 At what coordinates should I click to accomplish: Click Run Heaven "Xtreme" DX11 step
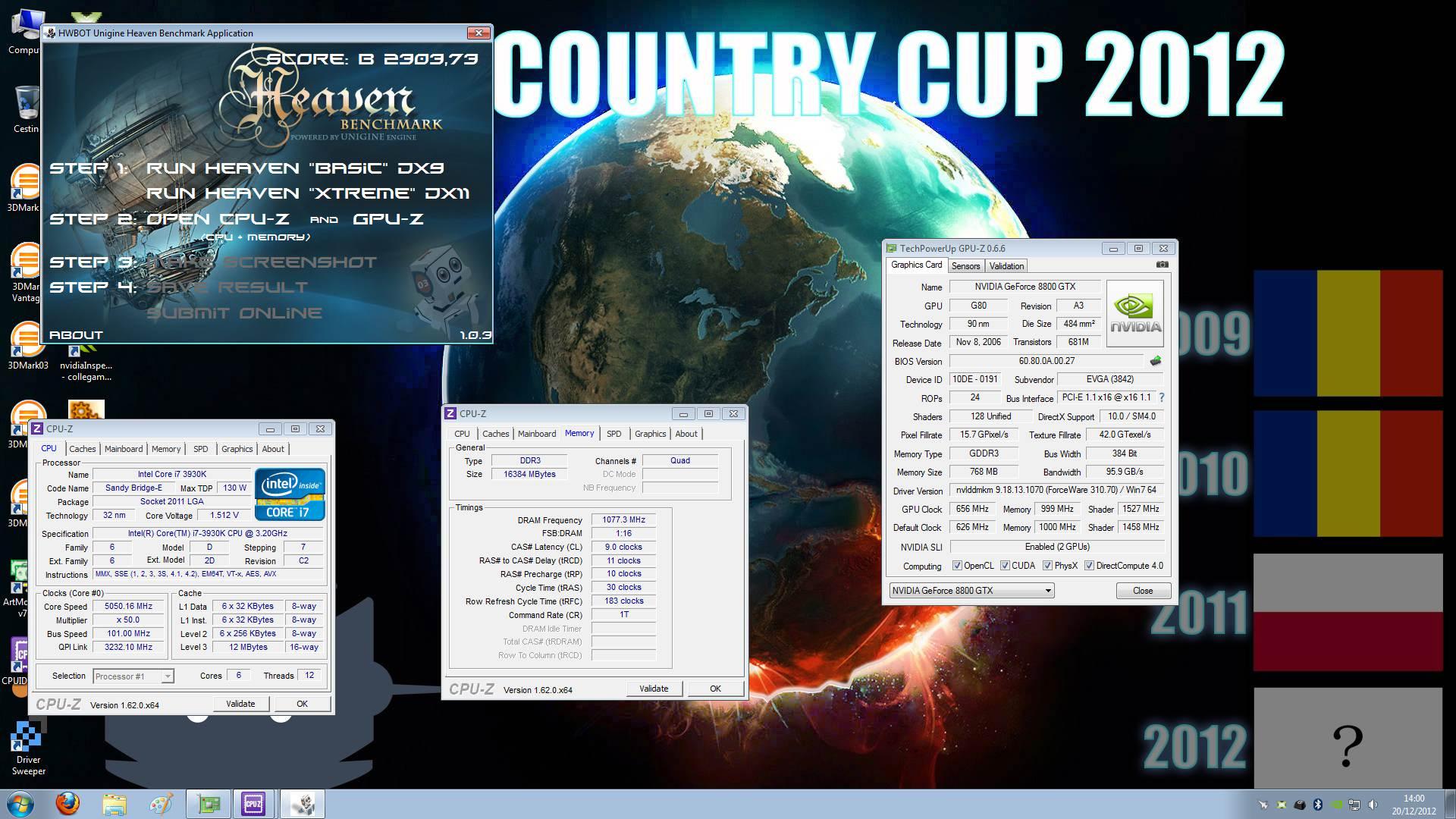coord(308,193)
